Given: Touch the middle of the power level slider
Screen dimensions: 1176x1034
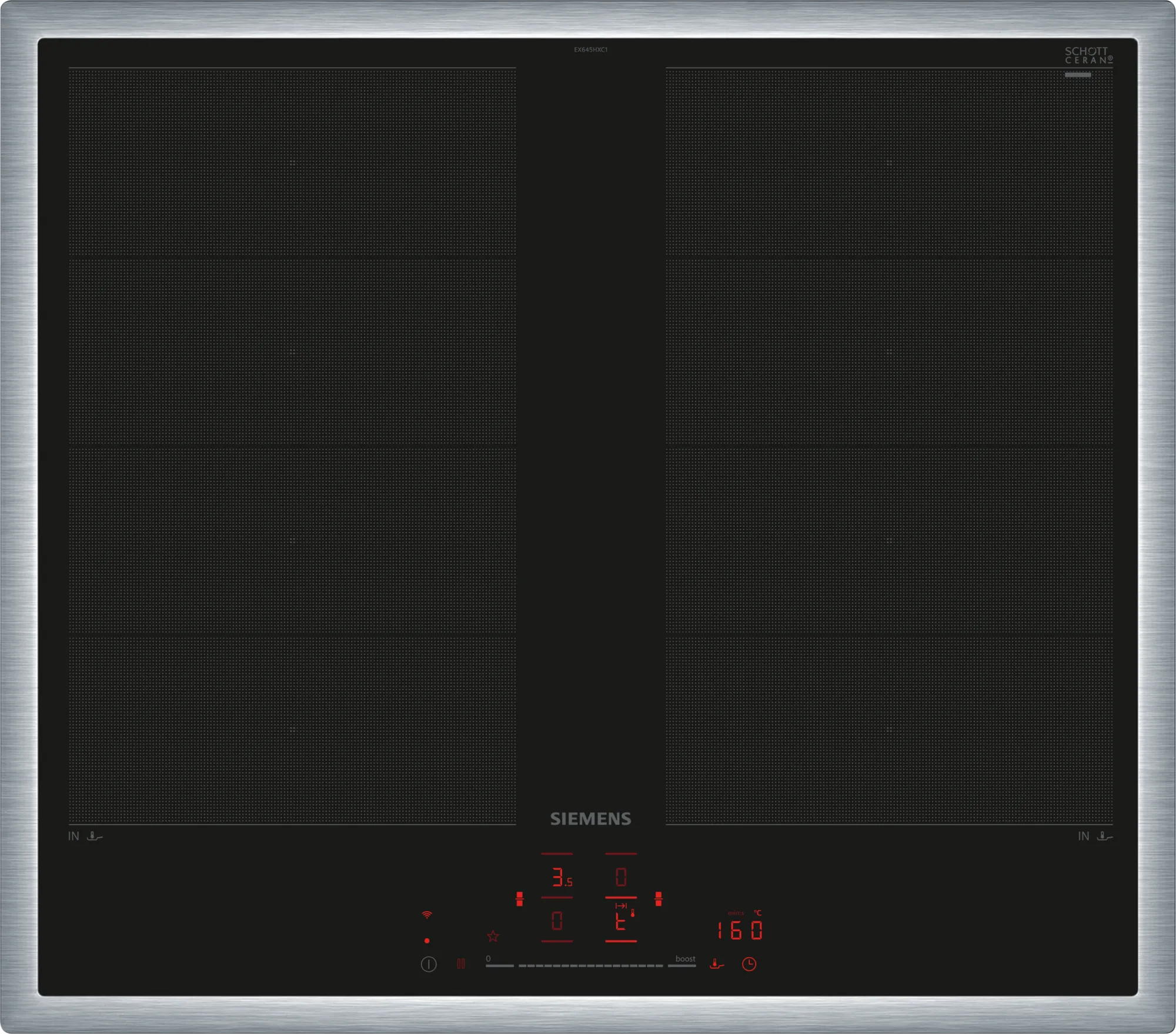Looking at the screenshot, I should [x=590, y=965].
